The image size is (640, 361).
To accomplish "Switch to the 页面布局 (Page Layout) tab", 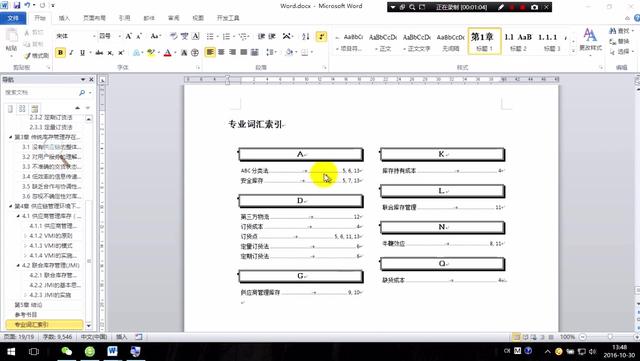I will 94,18.
